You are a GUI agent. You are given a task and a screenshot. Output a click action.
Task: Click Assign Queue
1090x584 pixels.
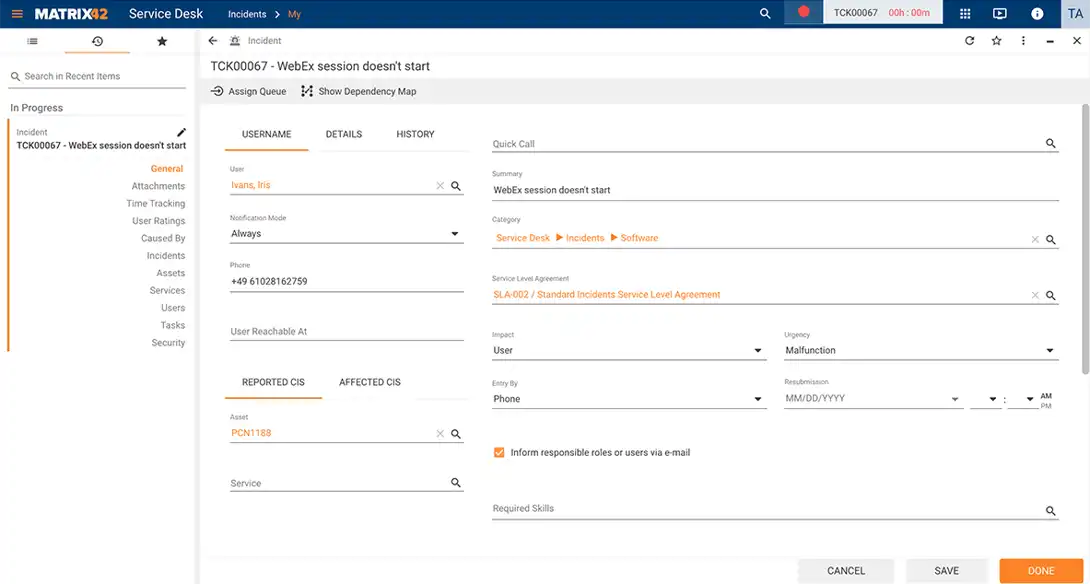[246, 91]
